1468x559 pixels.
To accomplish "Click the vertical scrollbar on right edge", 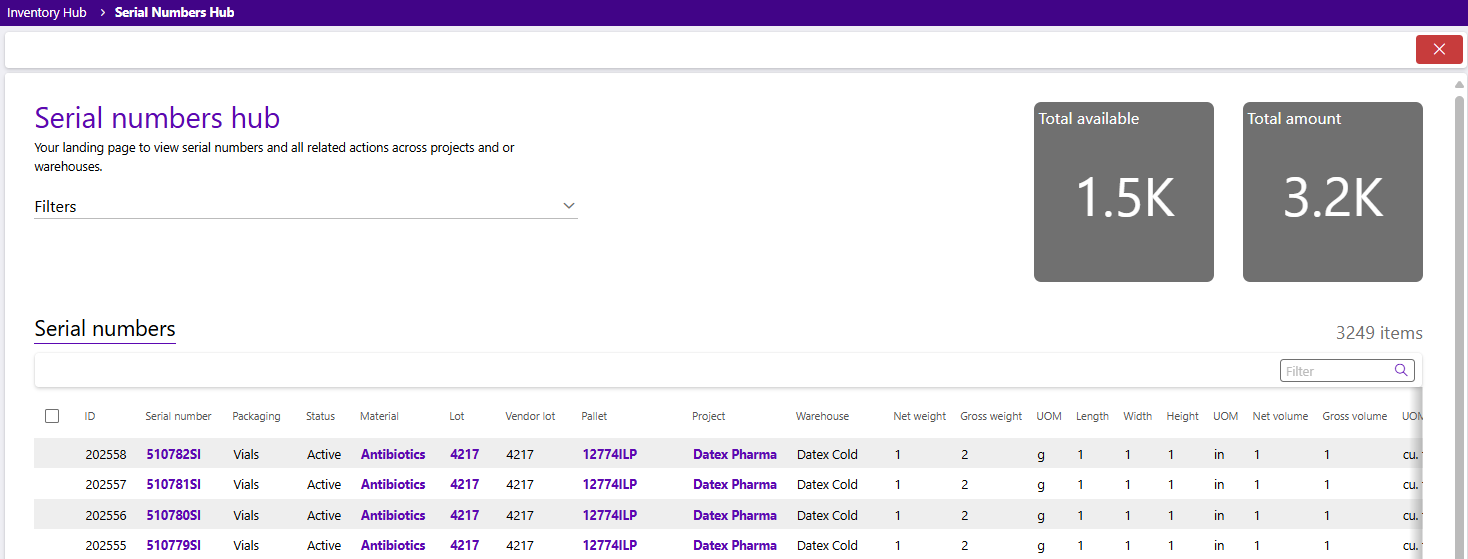I will click(x=1459, y=300).
